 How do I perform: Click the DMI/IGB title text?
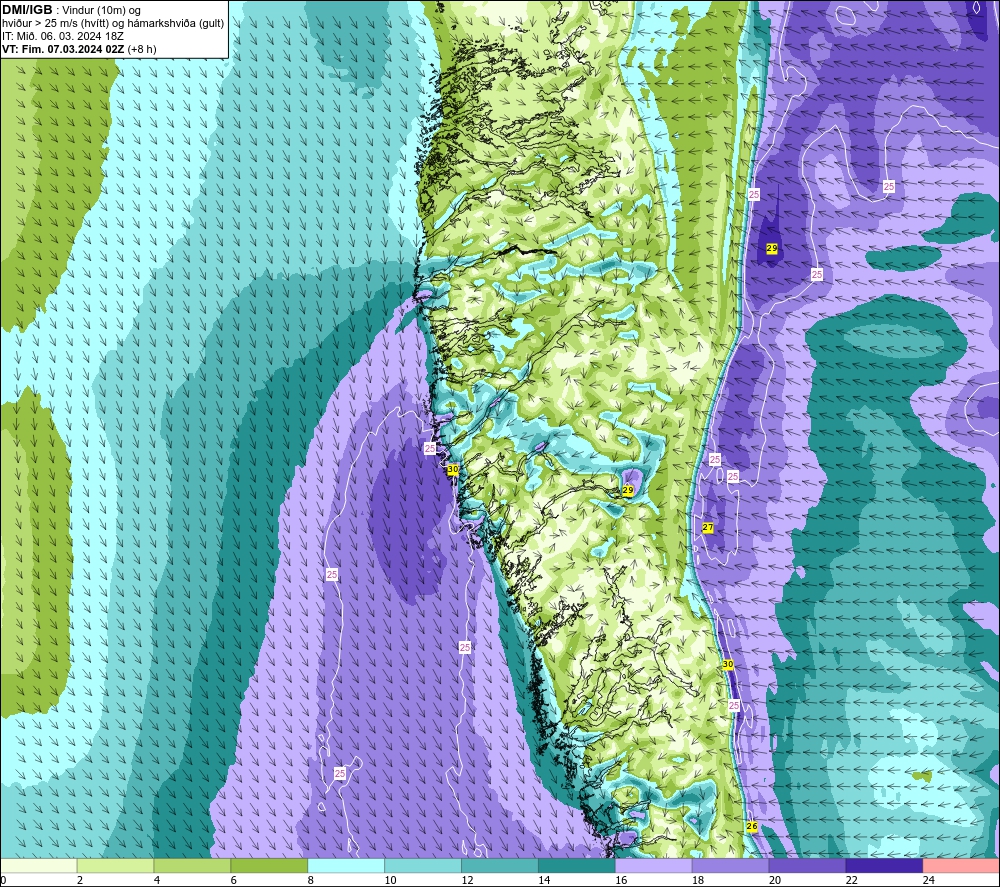(27, 10)
